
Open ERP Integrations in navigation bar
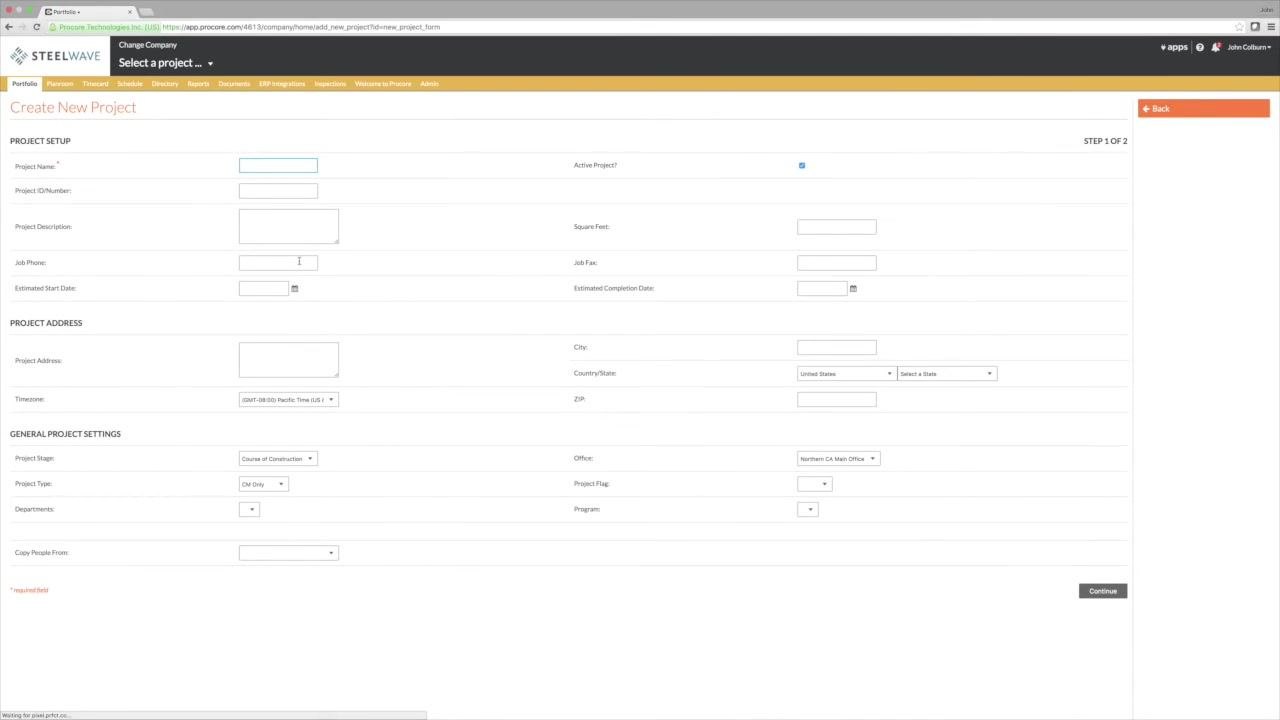(x=282, y=84)
